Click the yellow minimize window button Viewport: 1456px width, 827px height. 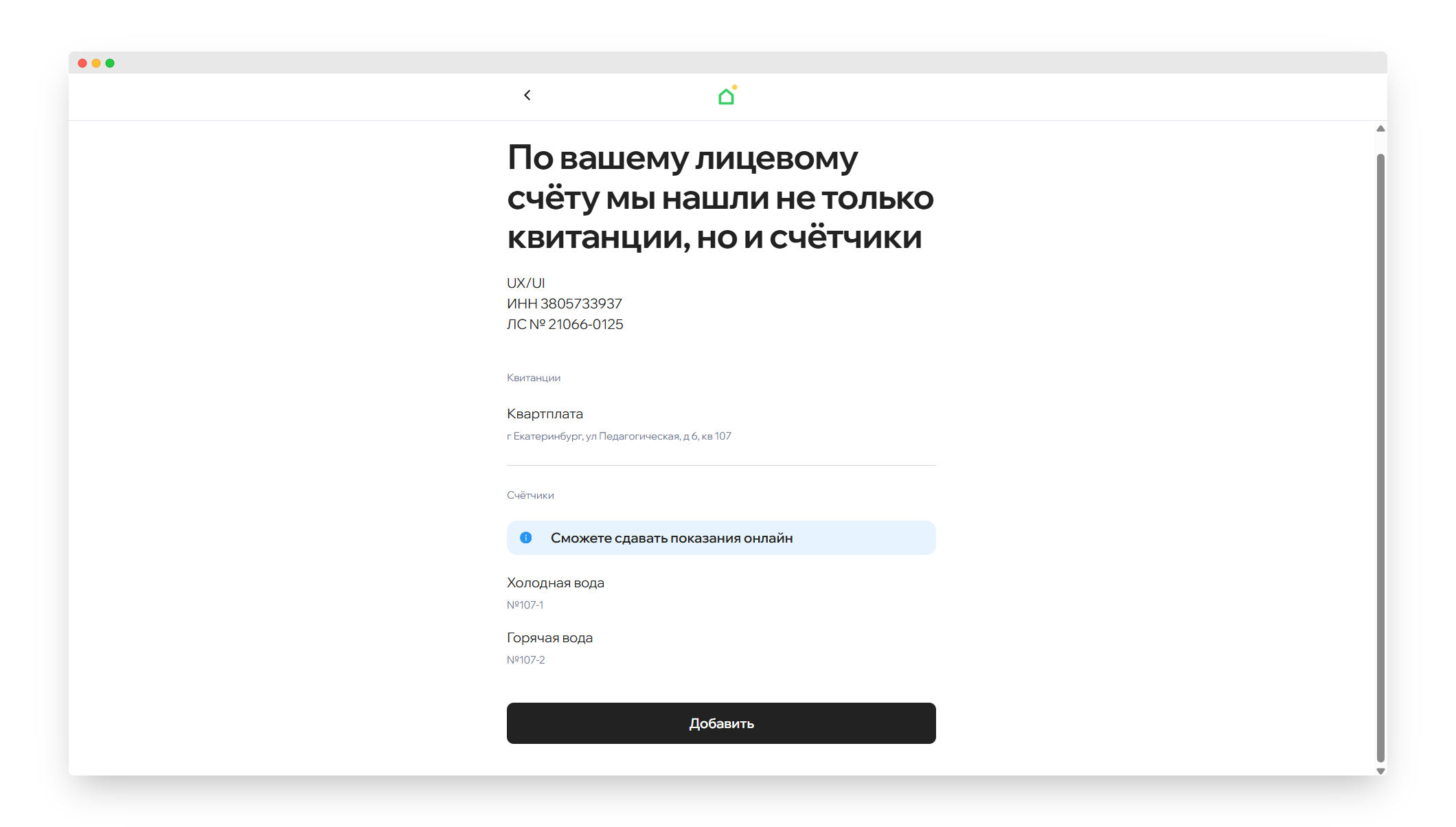[96, 63]
